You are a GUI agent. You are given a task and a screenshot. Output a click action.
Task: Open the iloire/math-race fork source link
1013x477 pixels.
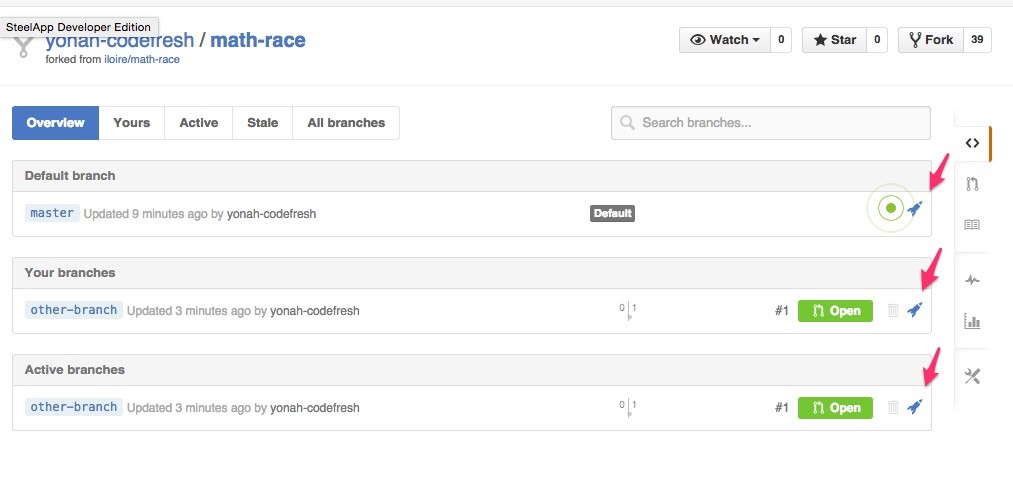click(142, 59)
